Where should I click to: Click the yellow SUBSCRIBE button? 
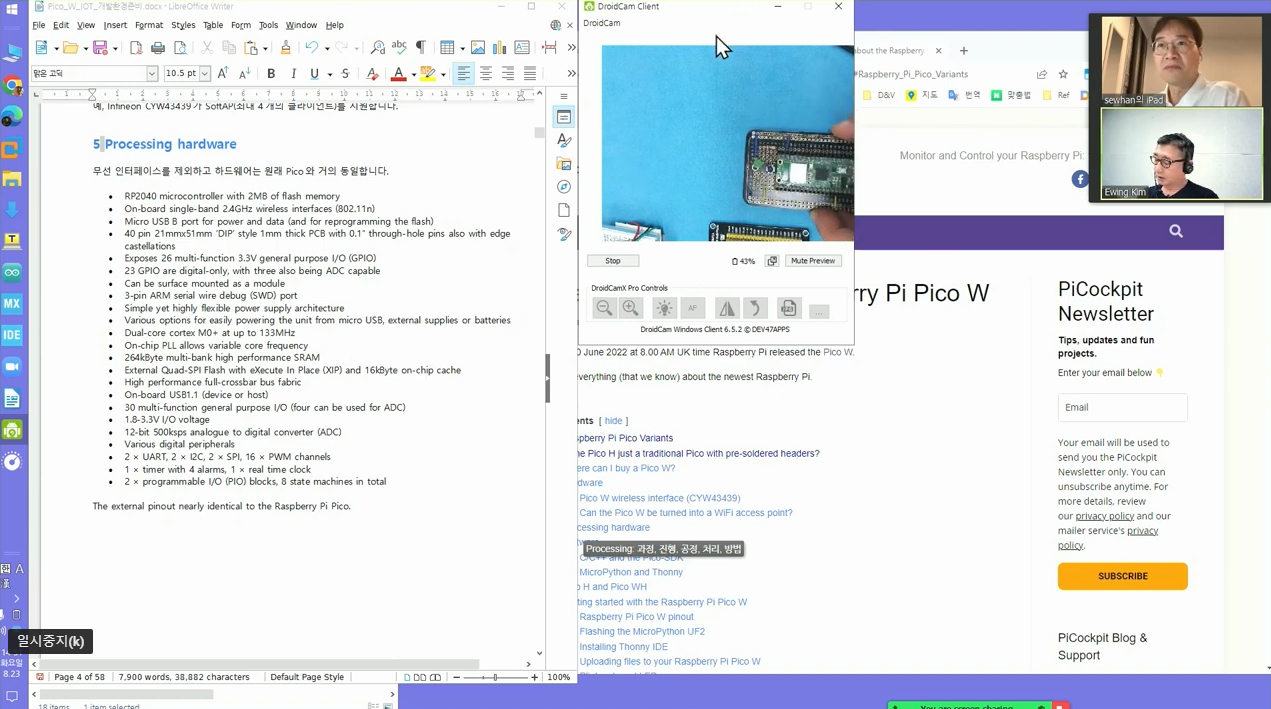pos(1123,576)
